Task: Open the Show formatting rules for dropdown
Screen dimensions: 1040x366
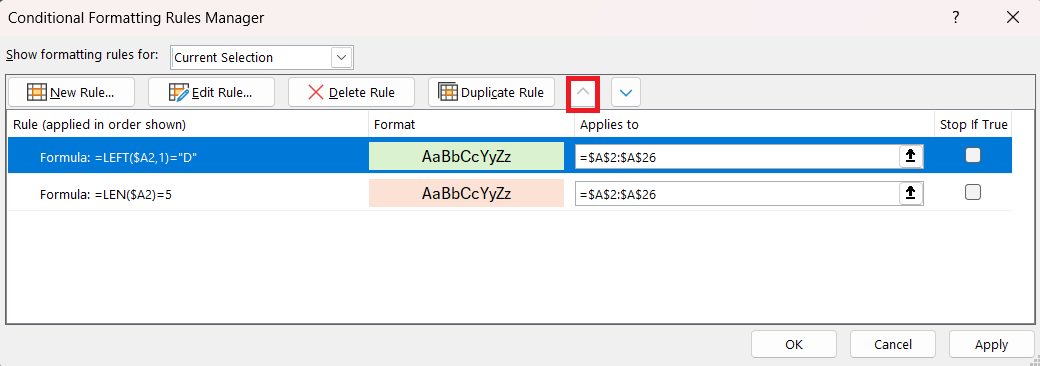Action: pyautogui.click(x=342, y=58)
